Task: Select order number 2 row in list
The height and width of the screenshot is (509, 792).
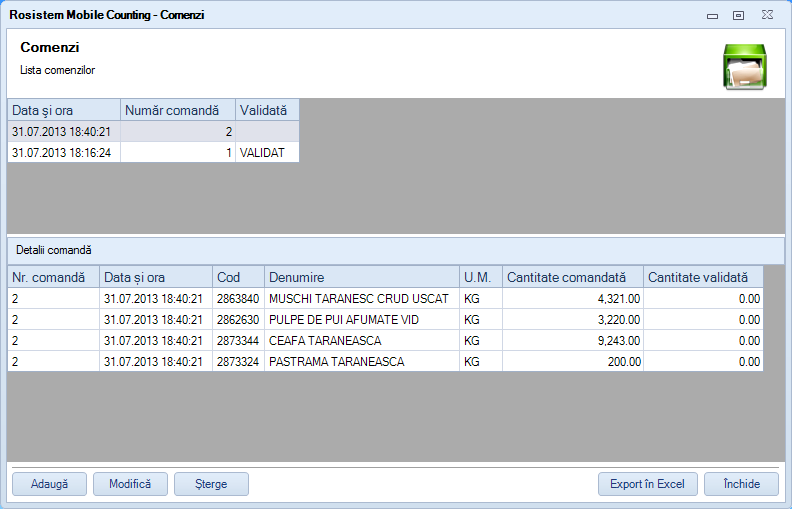Action: pyautogui.click(x=152, y=131)
